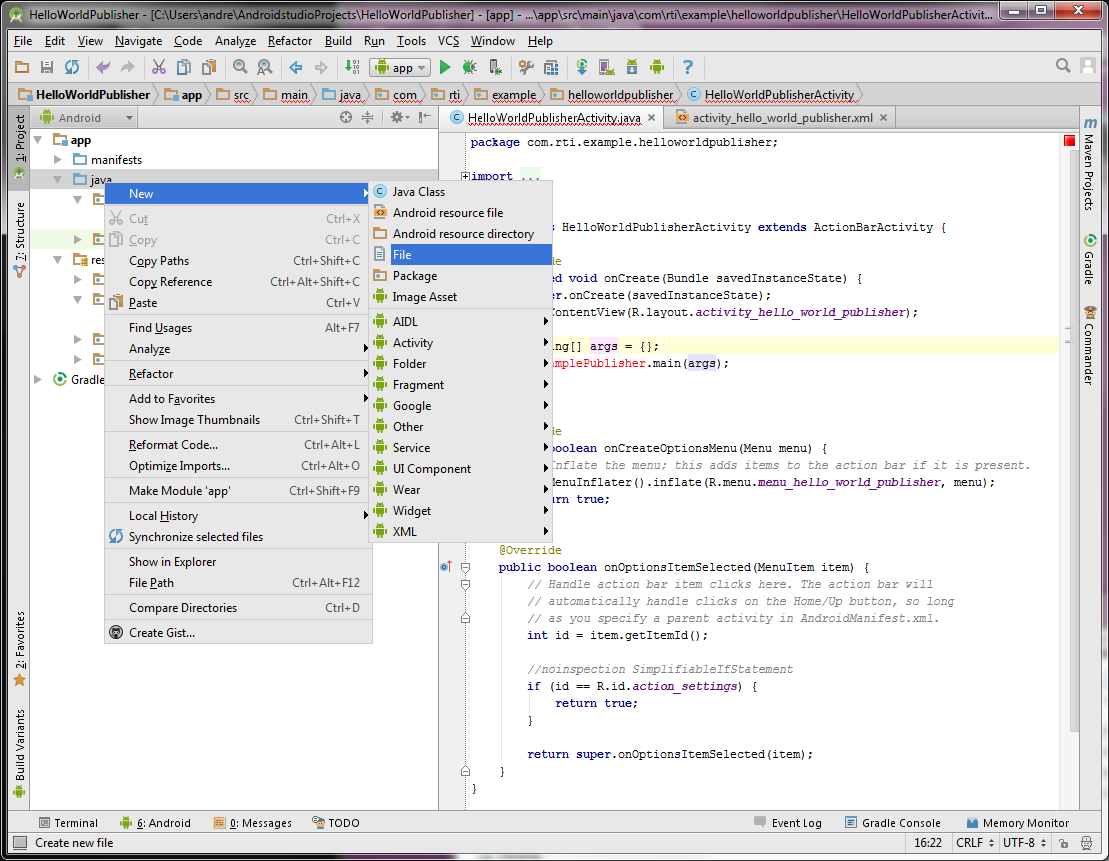Toggle the read-only lock icon in status bar

(1063, 843)
